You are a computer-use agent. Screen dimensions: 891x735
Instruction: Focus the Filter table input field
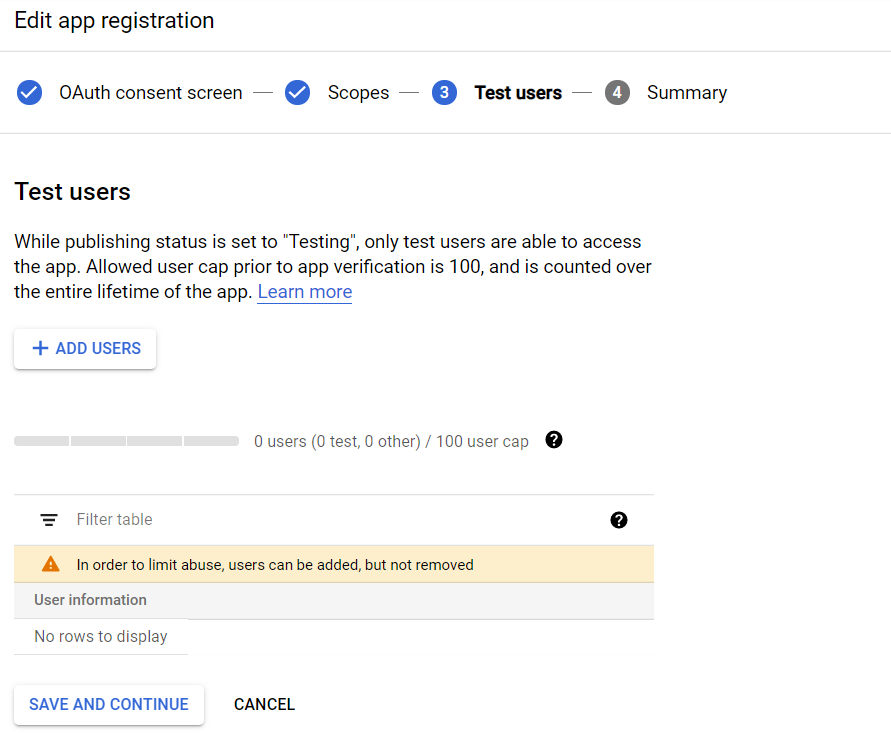point(330,520)
